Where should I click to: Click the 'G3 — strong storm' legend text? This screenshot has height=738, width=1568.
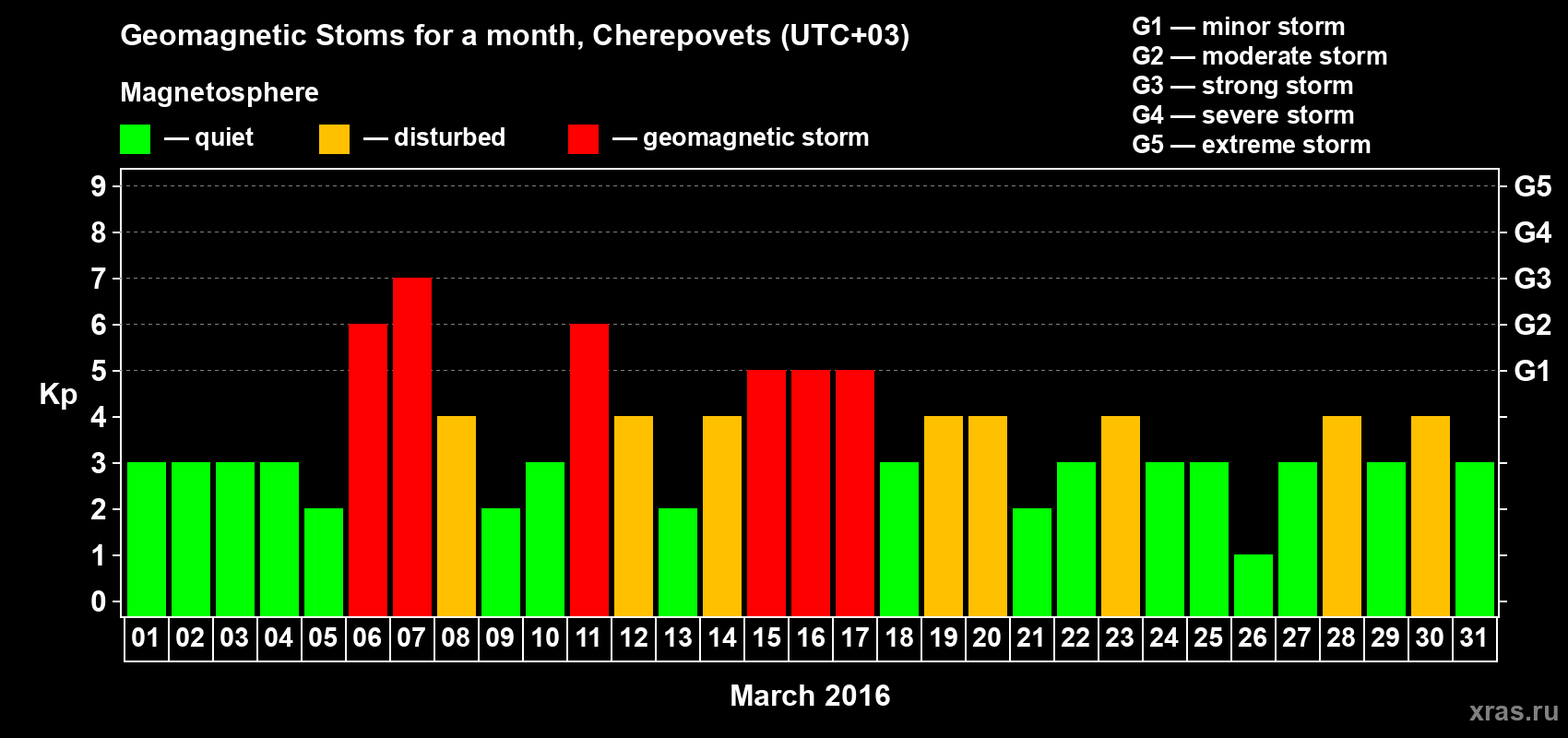click(x=1243, y=86)
